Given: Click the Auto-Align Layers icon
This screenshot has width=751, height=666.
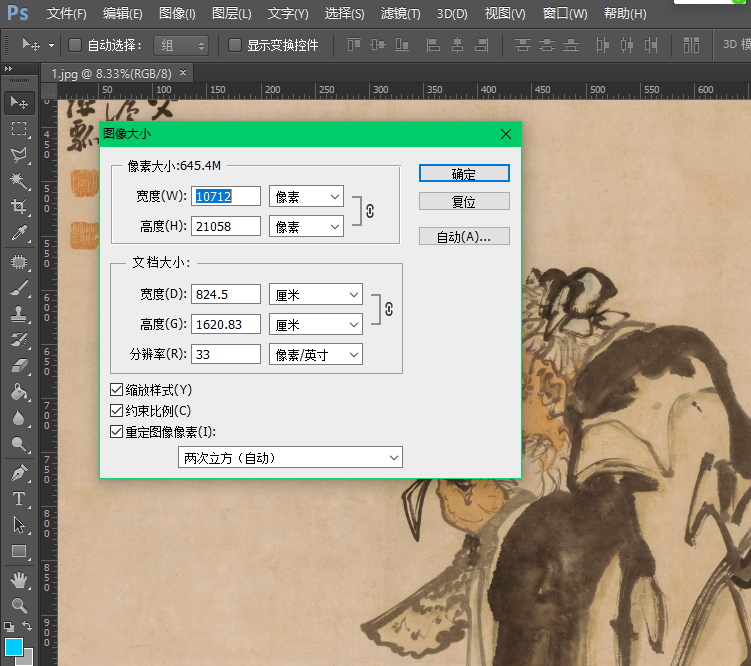Looking at the screenshot, I should tap(691, 45).
